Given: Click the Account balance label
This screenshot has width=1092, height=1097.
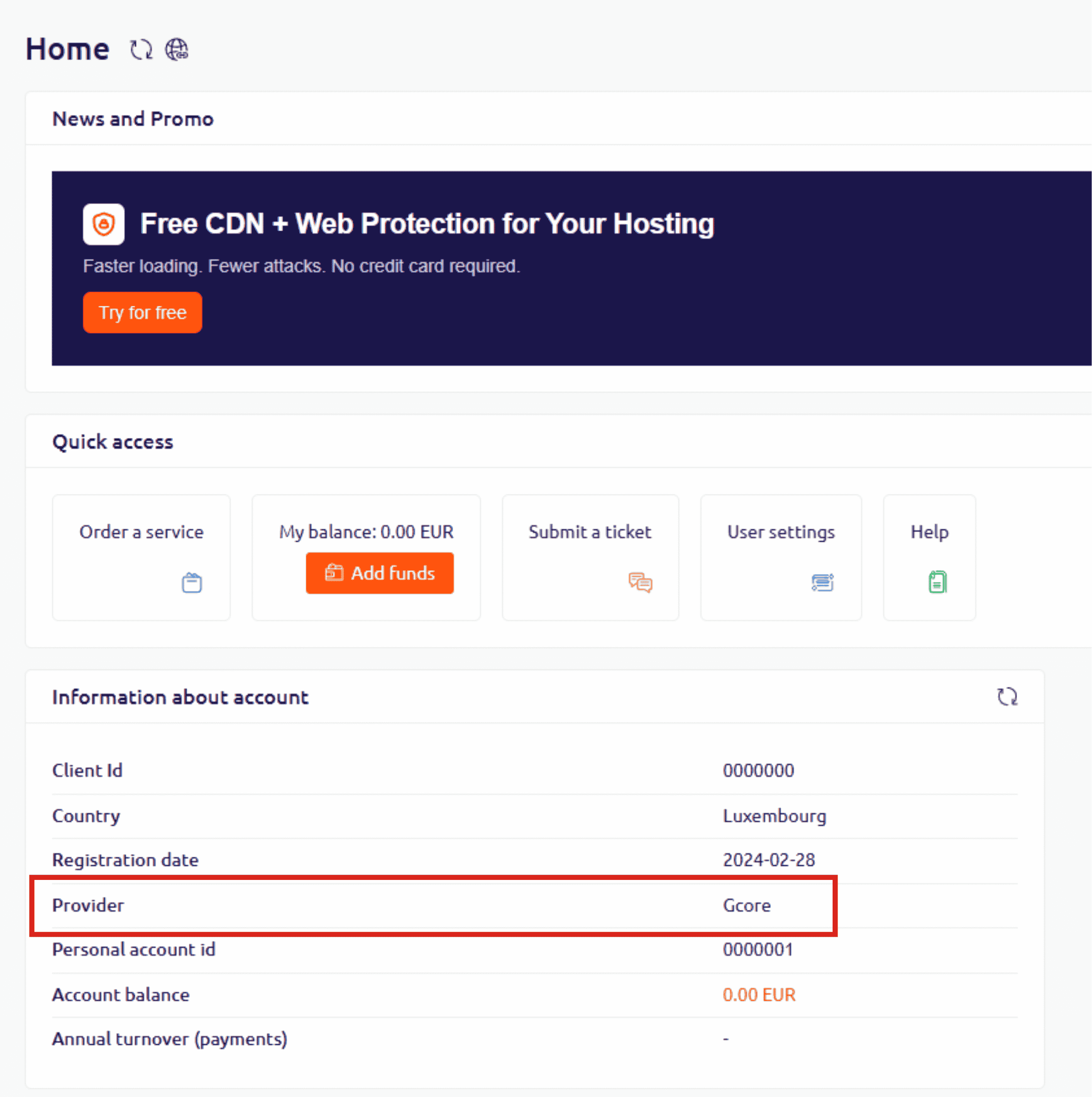Looking at the screenshot, I should [121, 995].
